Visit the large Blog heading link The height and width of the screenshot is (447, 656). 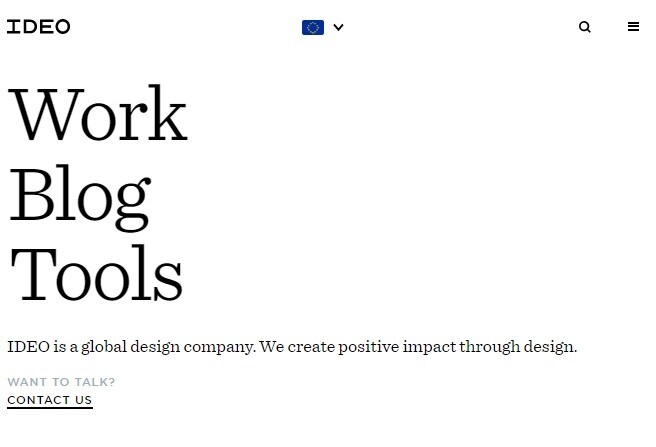pos(80,197)
